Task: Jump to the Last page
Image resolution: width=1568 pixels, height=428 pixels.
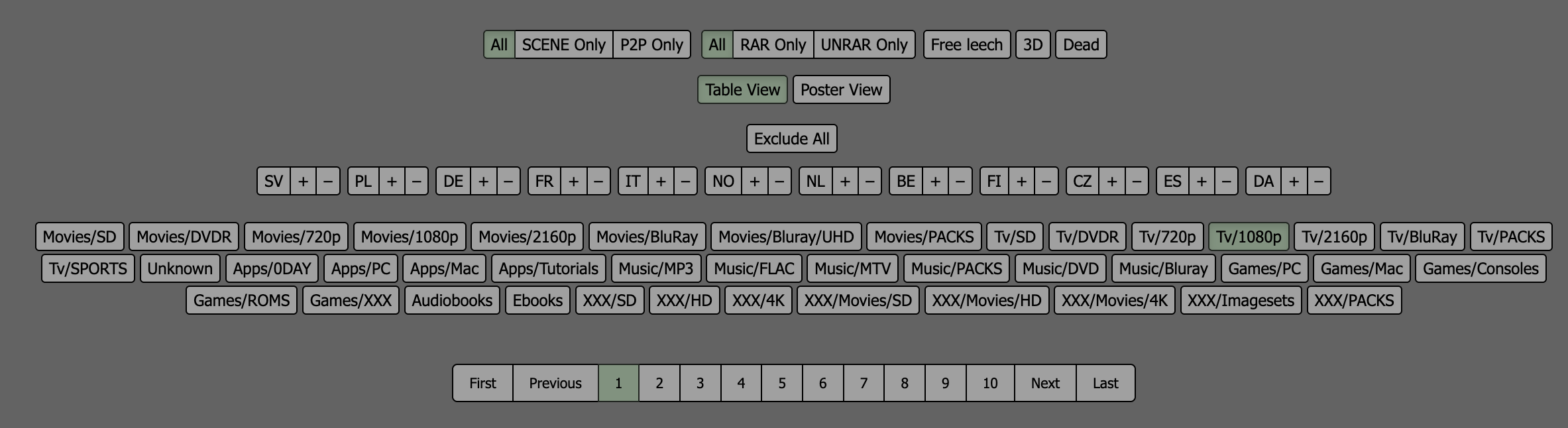Action: [x=1105, y=384]
